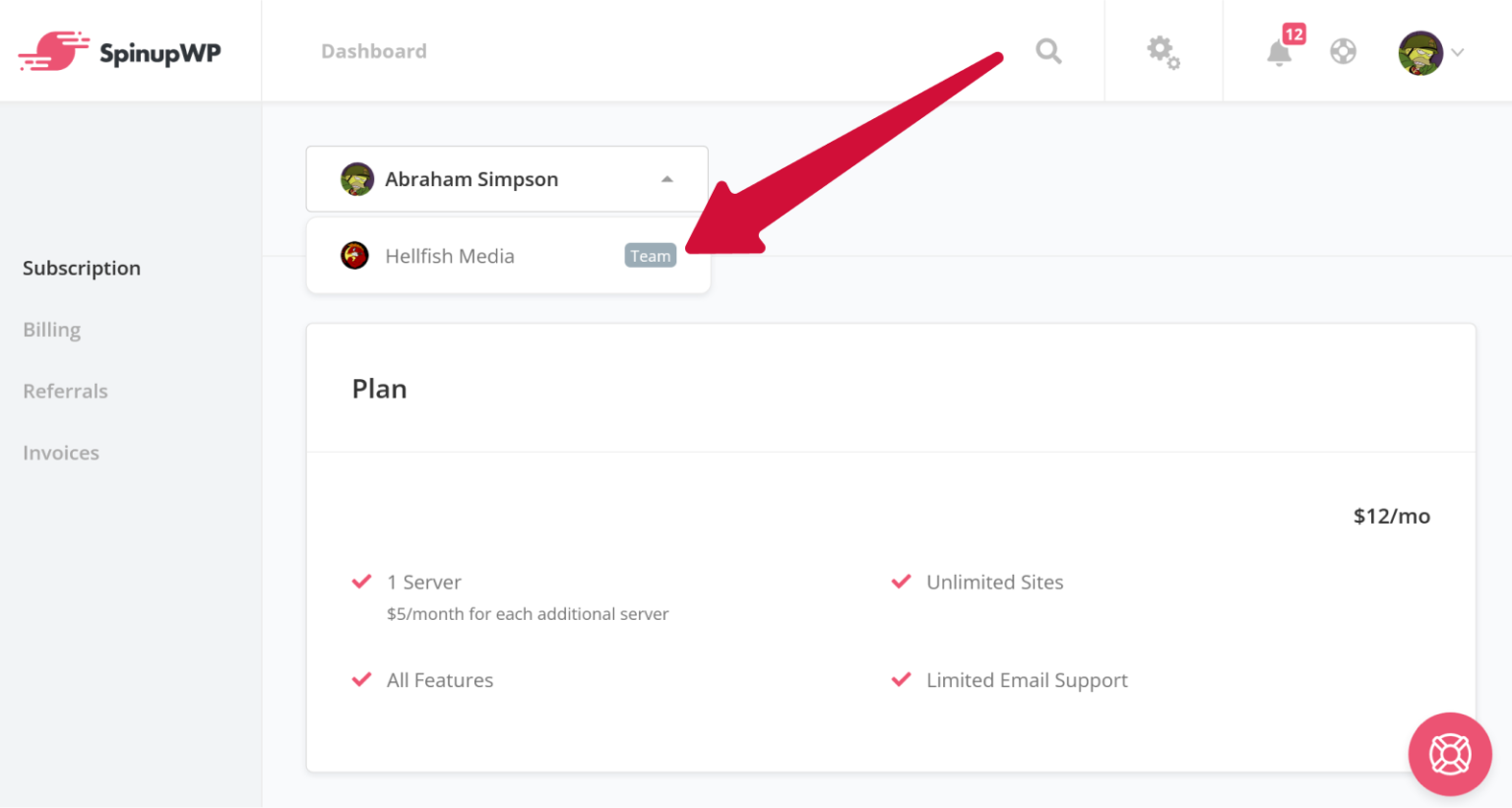Click the Team badge next to Hellfish Media
The height and width of the screenshot is (808, 1512).
650,255
